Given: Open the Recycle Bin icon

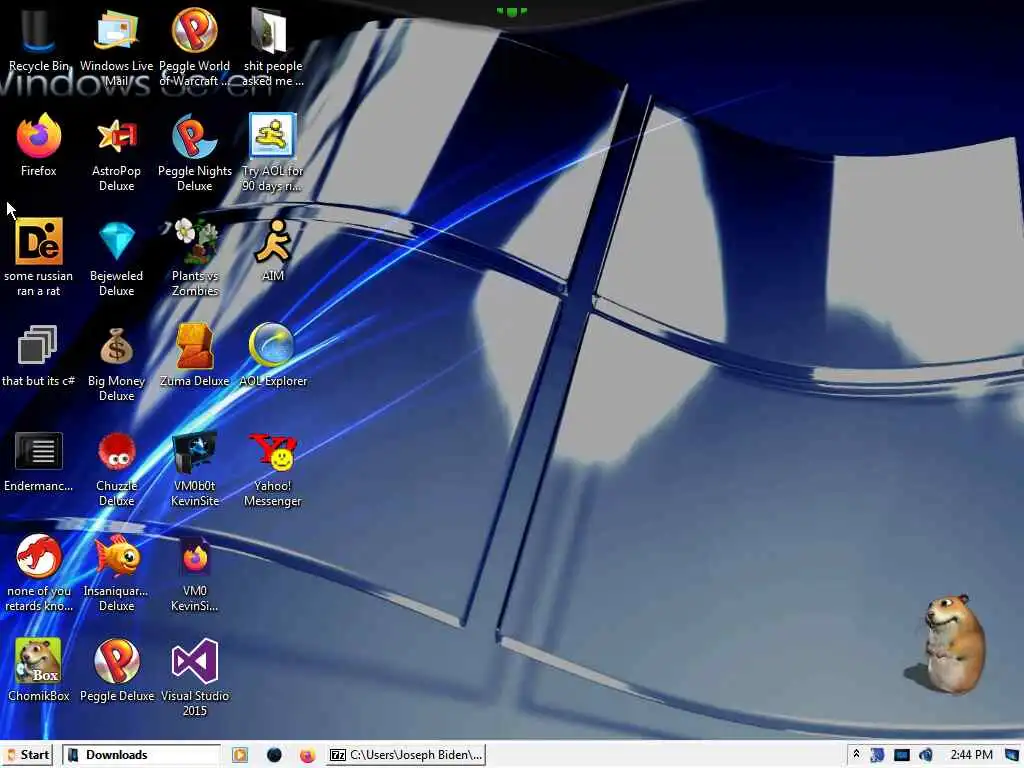Looking at the screenshot, I should coord(38,40).
